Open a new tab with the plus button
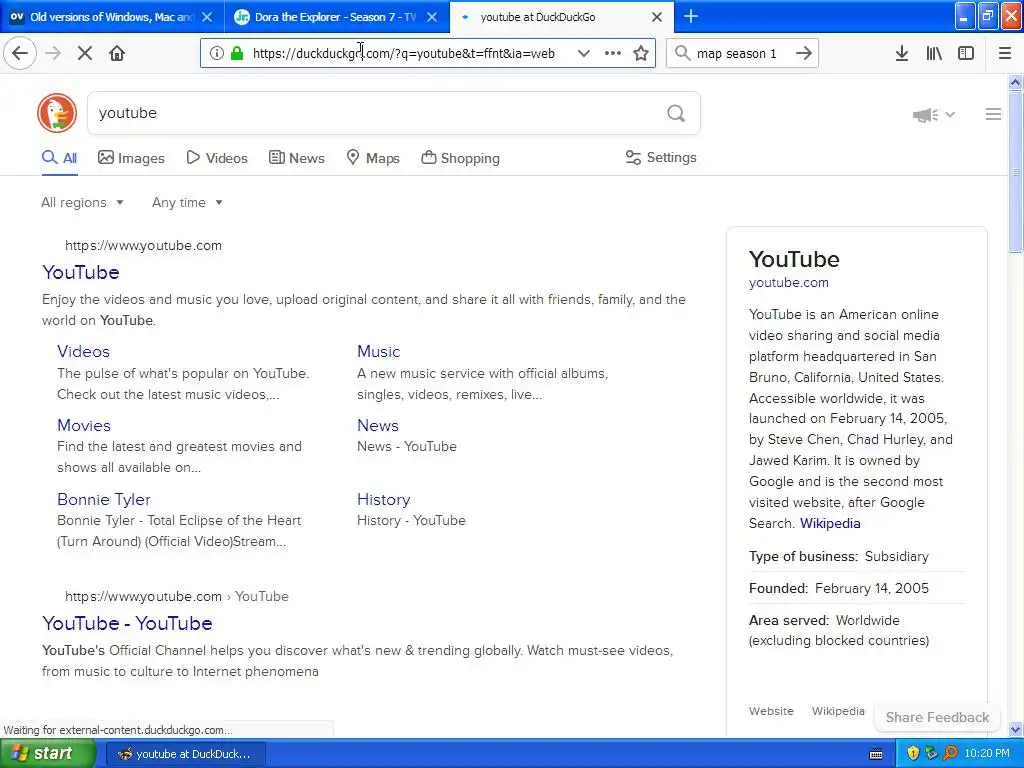1024x768 pixels. point(691,16)
